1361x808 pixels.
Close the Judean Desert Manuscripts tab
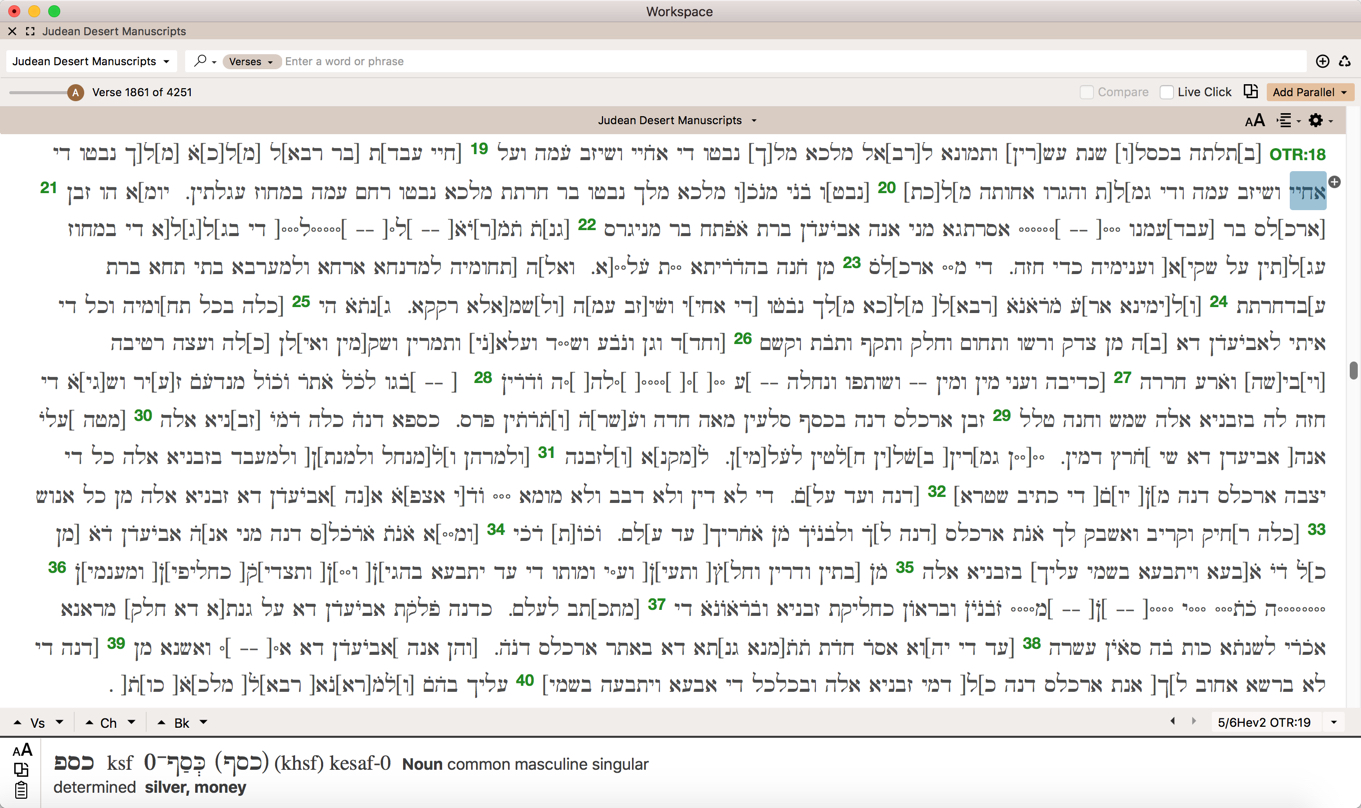click(x=12, y=32)
